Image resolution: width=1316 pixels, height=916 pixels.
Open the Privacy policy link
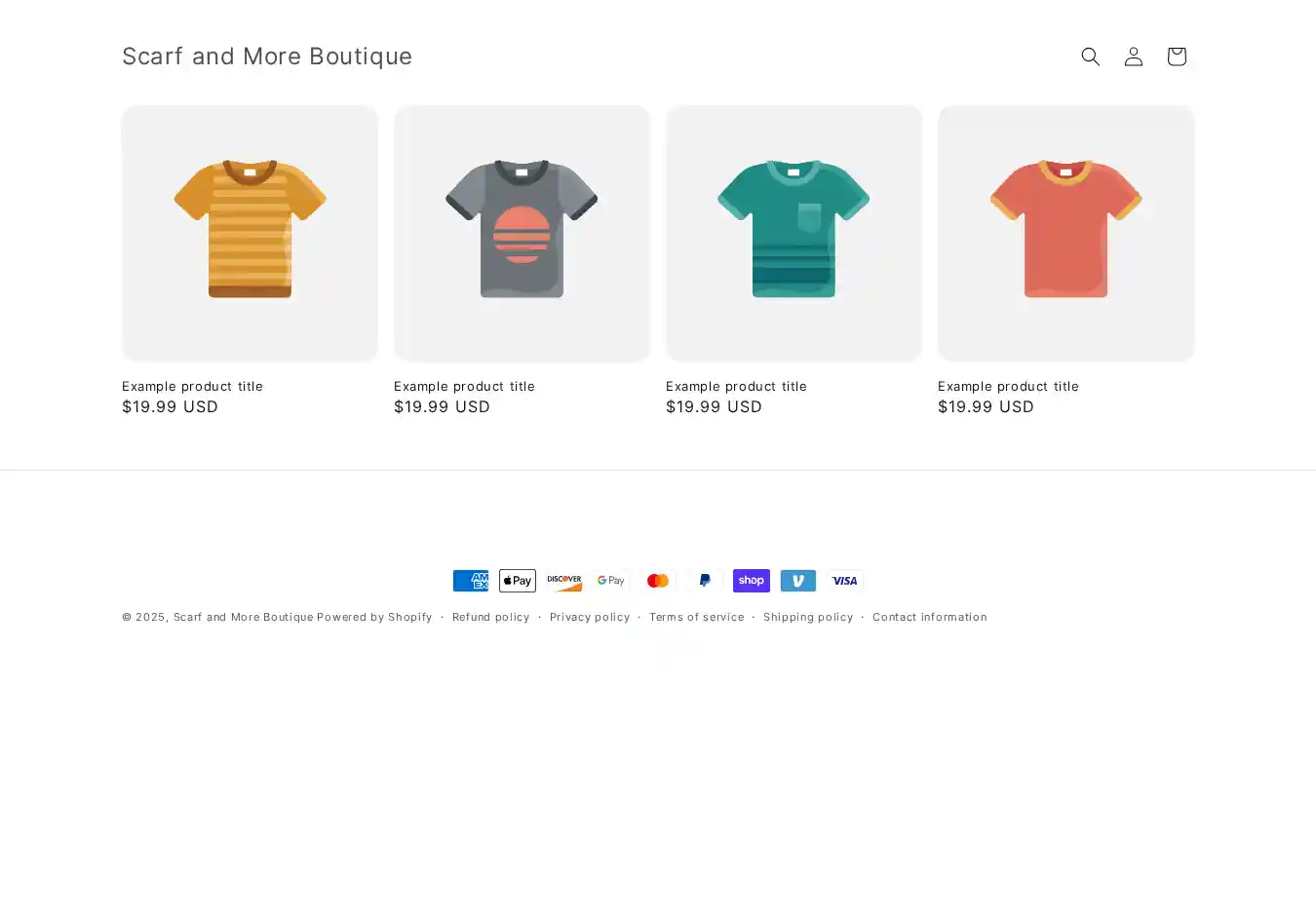click(x=589, y=617)
